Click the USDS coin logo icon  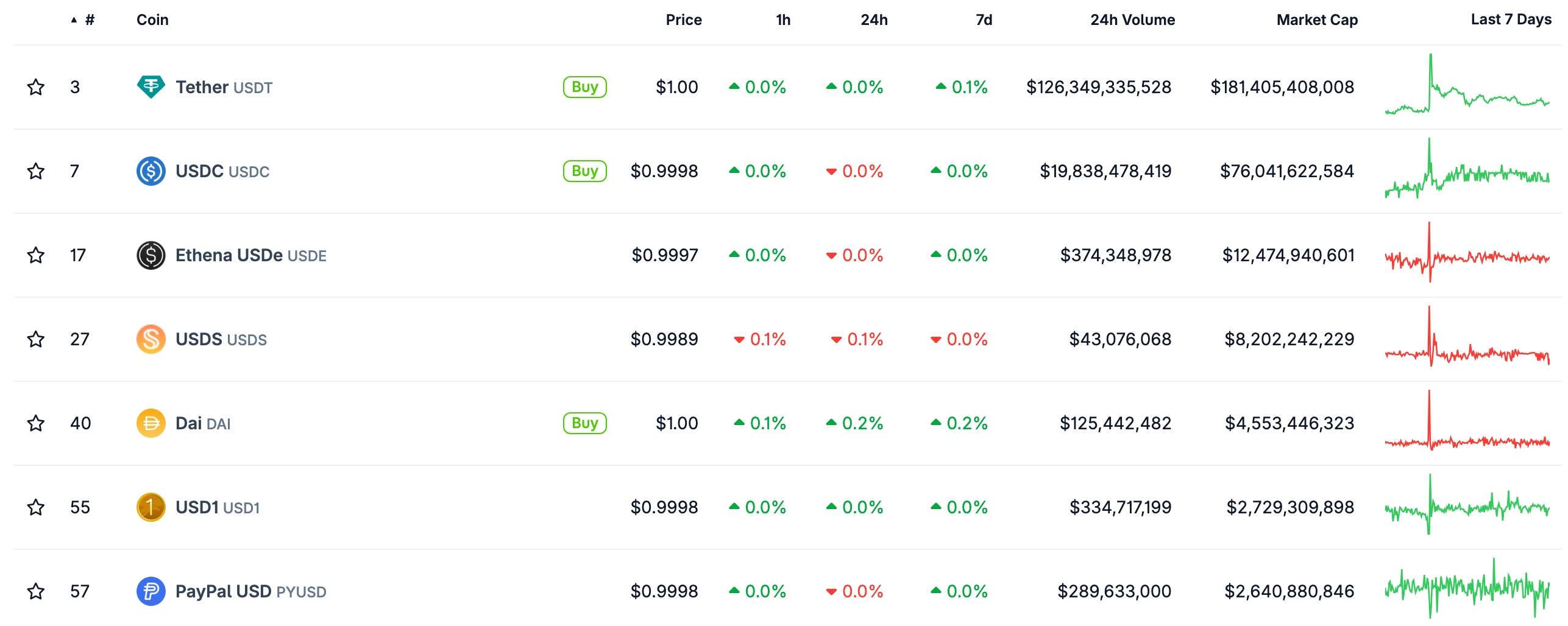coord(151,339)
